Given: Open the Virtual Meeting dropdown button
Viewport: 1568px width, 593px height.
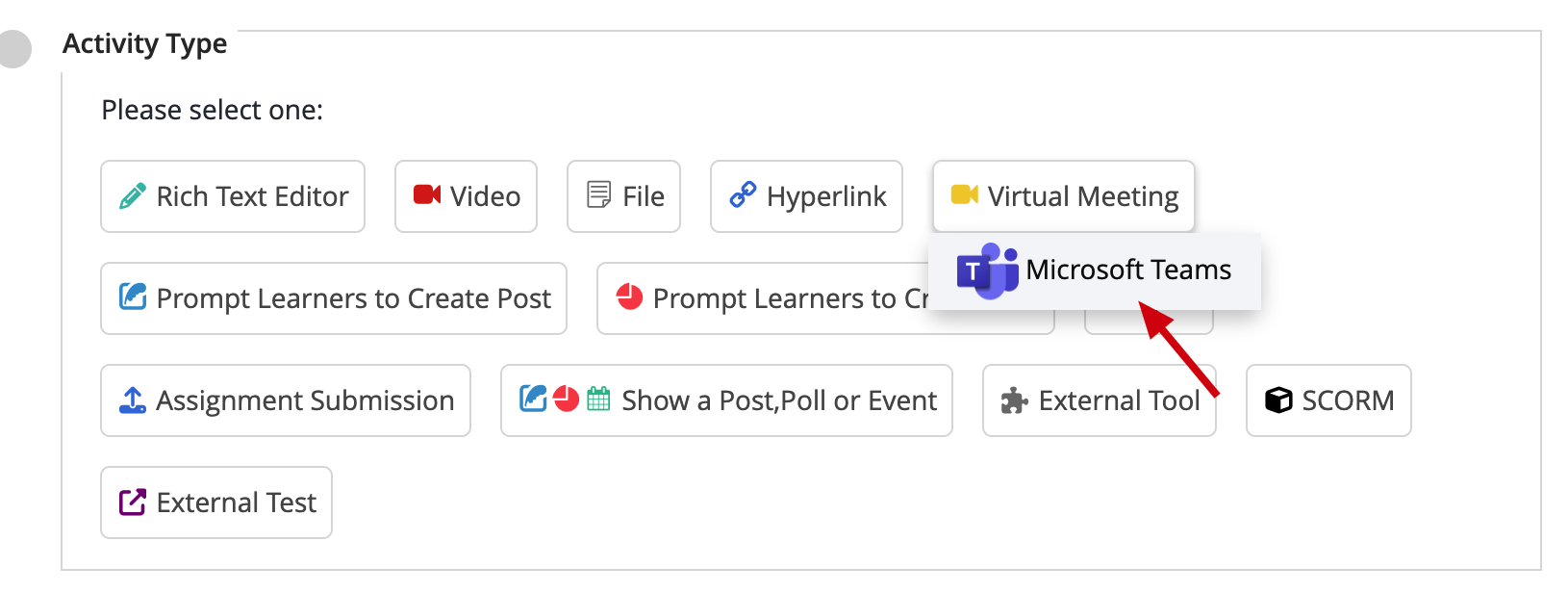Looking at the screenshot, I should pyautogui.click(x=1064, y=196).
